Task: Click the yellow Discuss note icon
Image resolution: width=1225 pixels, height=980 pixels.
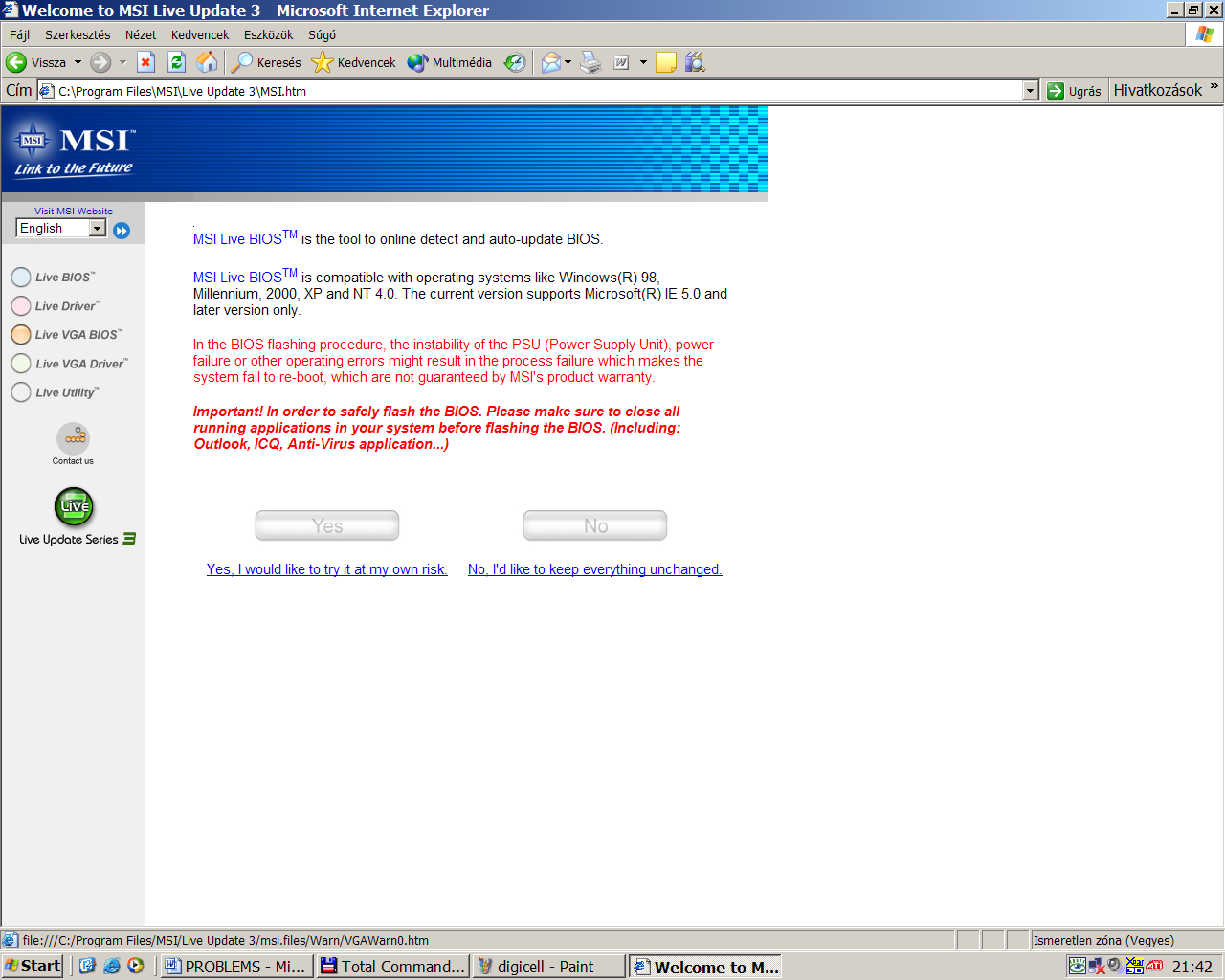Action: 666,62
